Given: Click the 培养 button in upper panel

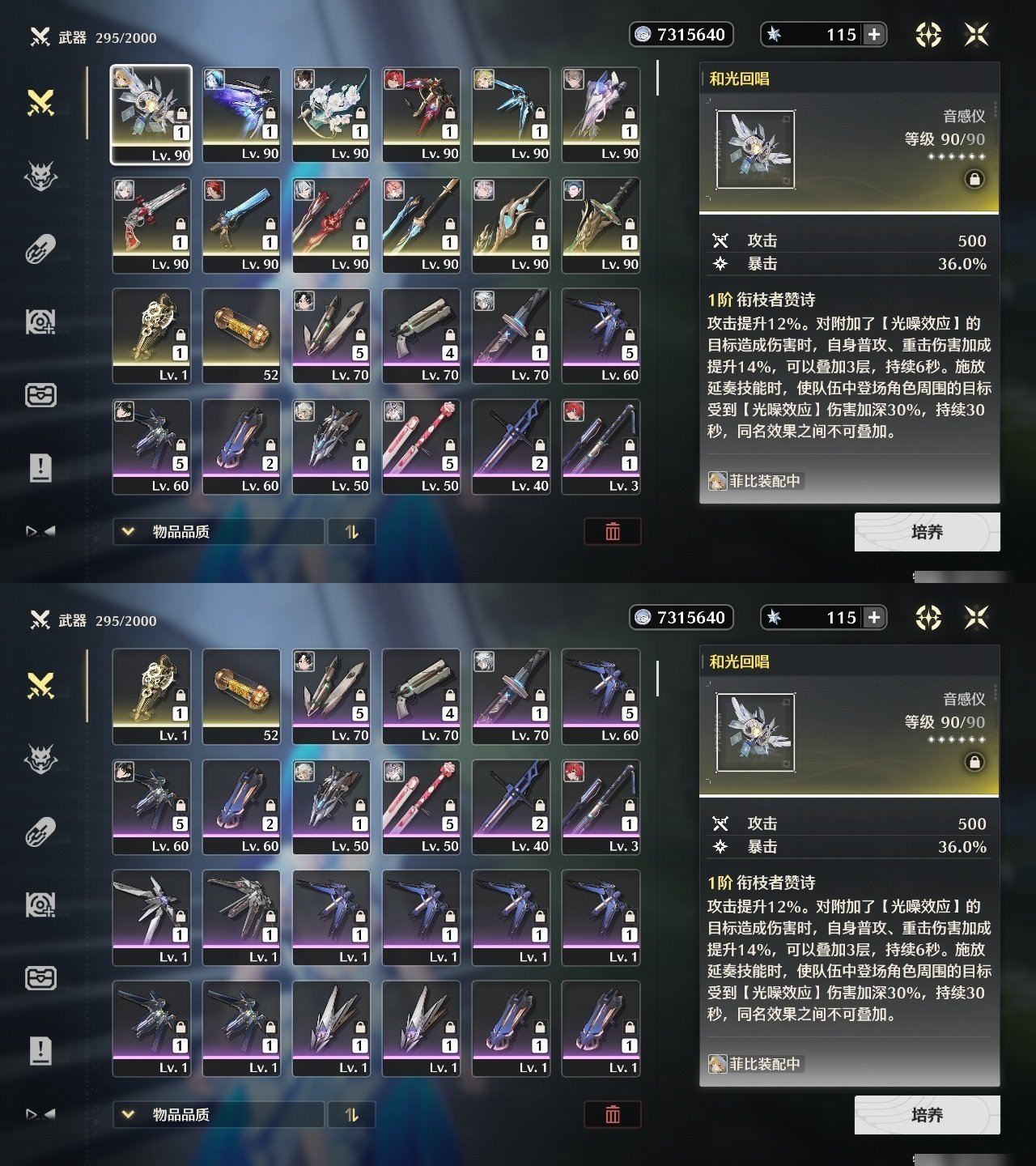Looking at the screenshot, I should click(928, 532).
